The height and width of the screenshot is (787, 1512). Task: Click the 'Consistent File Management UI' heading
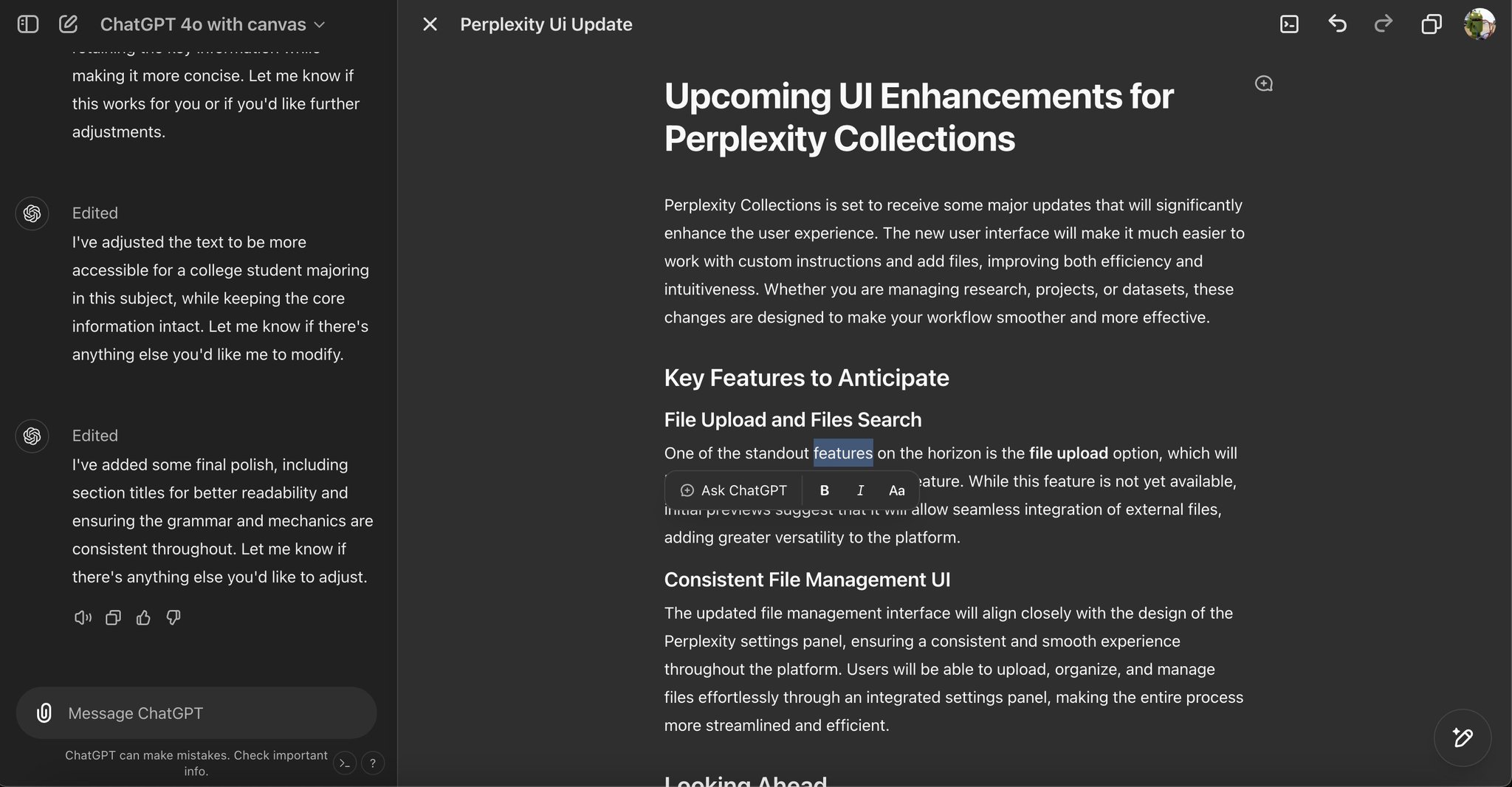click(x=807, y=580)
